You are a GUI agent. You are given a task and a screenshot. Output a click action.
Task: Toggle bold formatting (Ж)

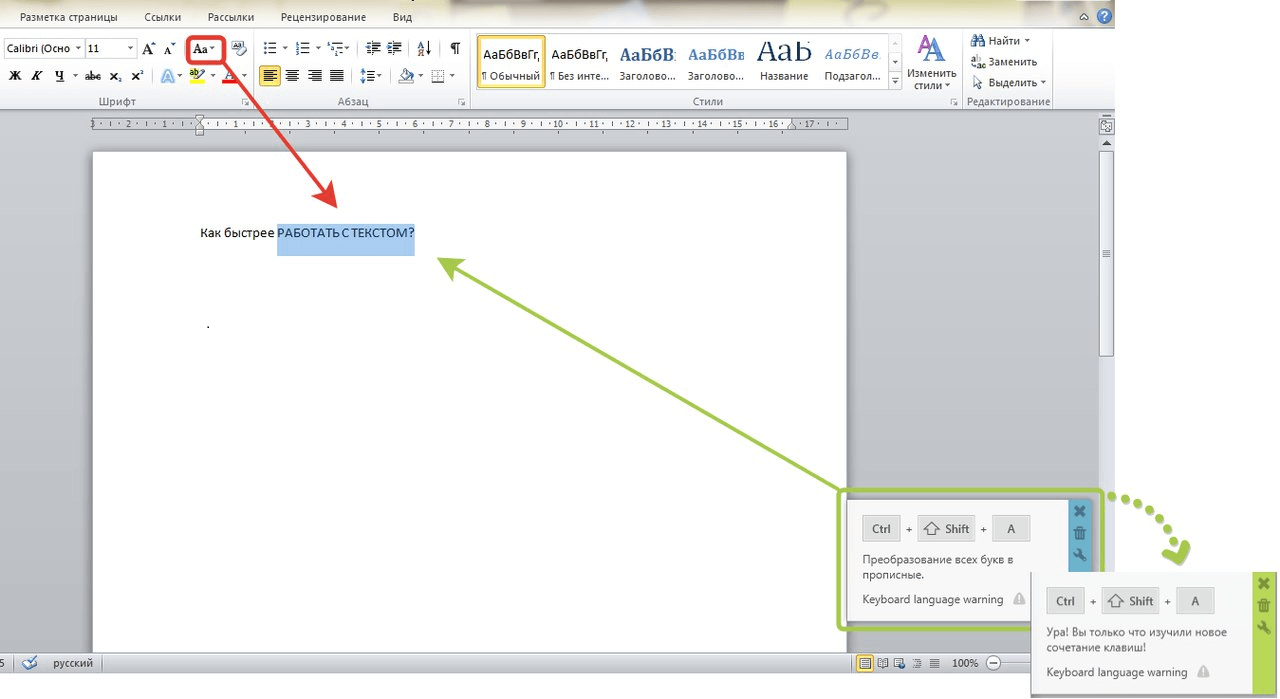coord(15,76)
